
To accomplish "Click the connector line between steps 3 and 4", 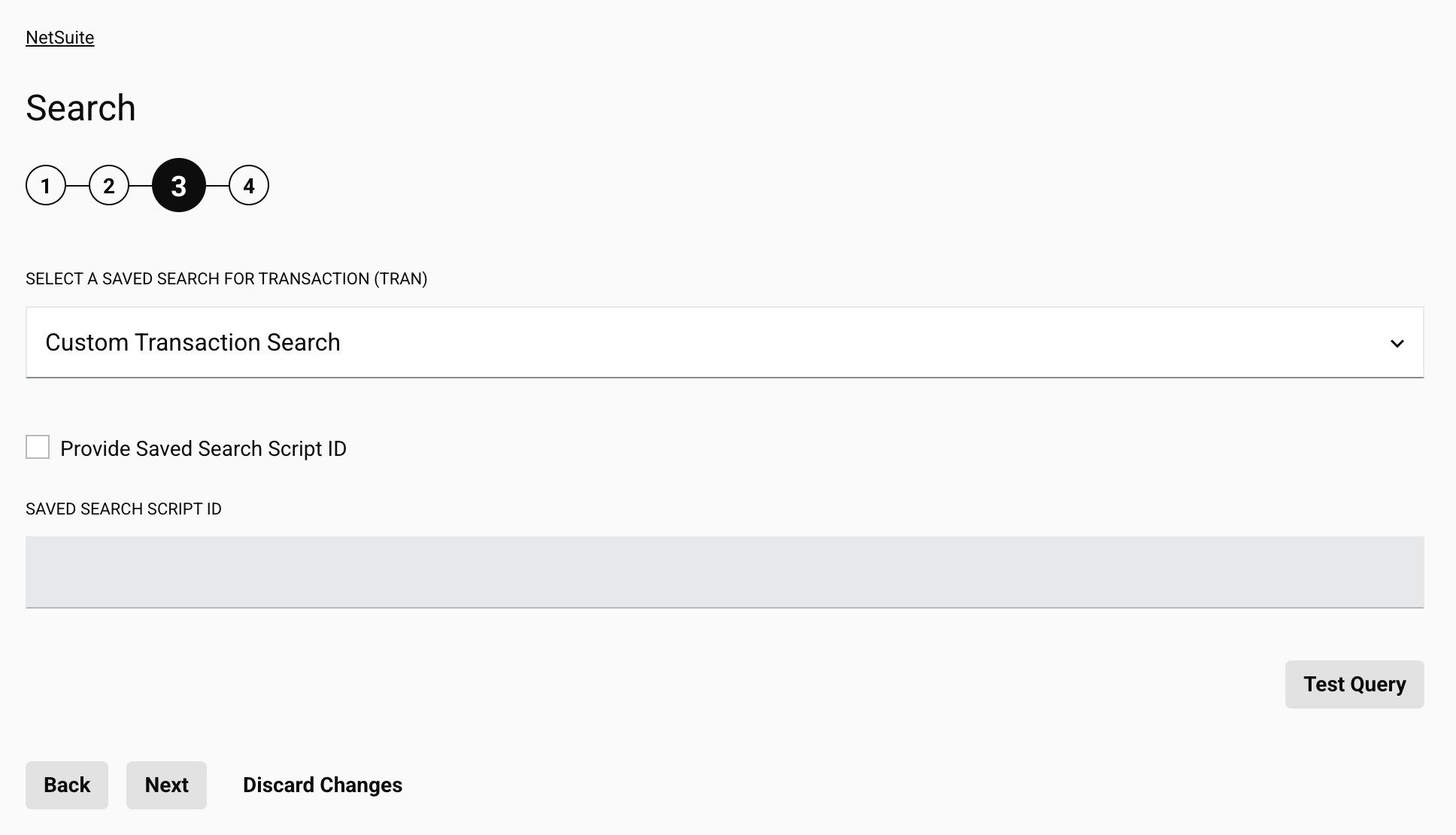I will point(217,186).
